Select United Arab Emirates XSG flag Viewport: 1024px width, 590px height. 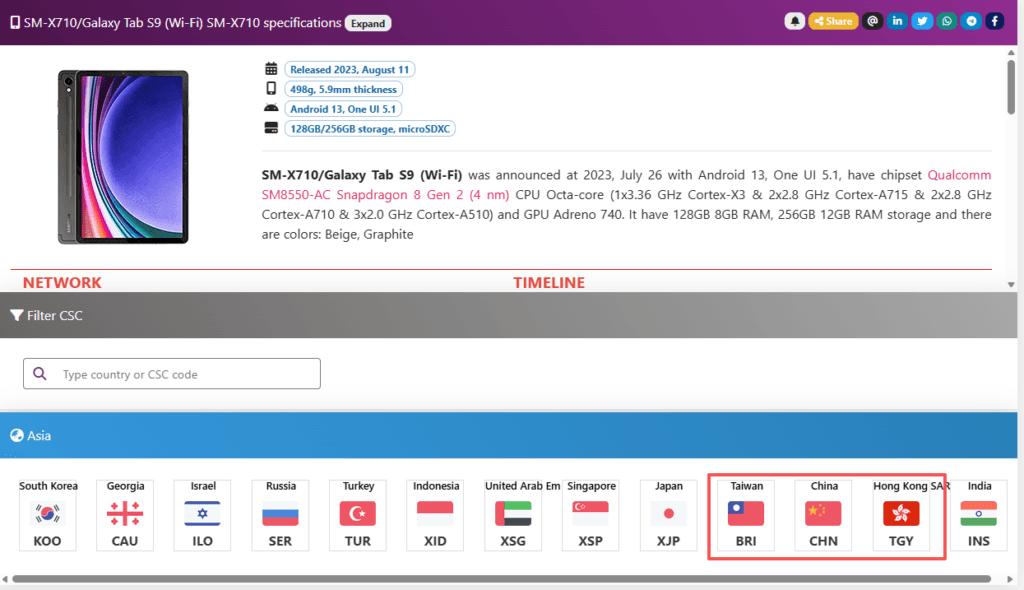coord(513,515)
